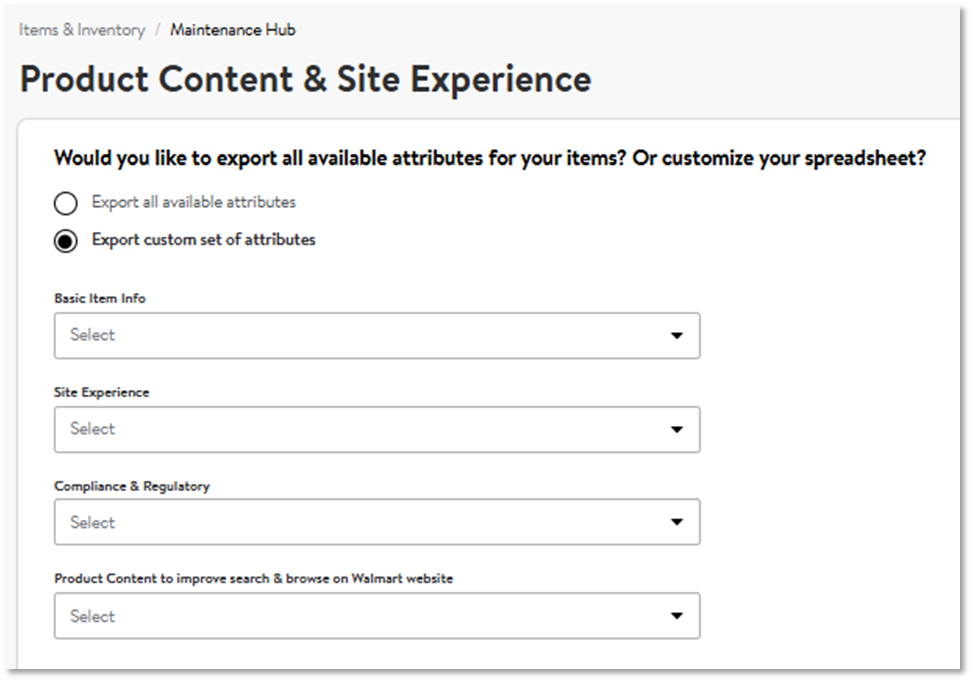Image resolution: width=973 pixels, height=682 pixels.
Task: Click the 'Export custom set of attributes' label text
Action: coord(204,240)
